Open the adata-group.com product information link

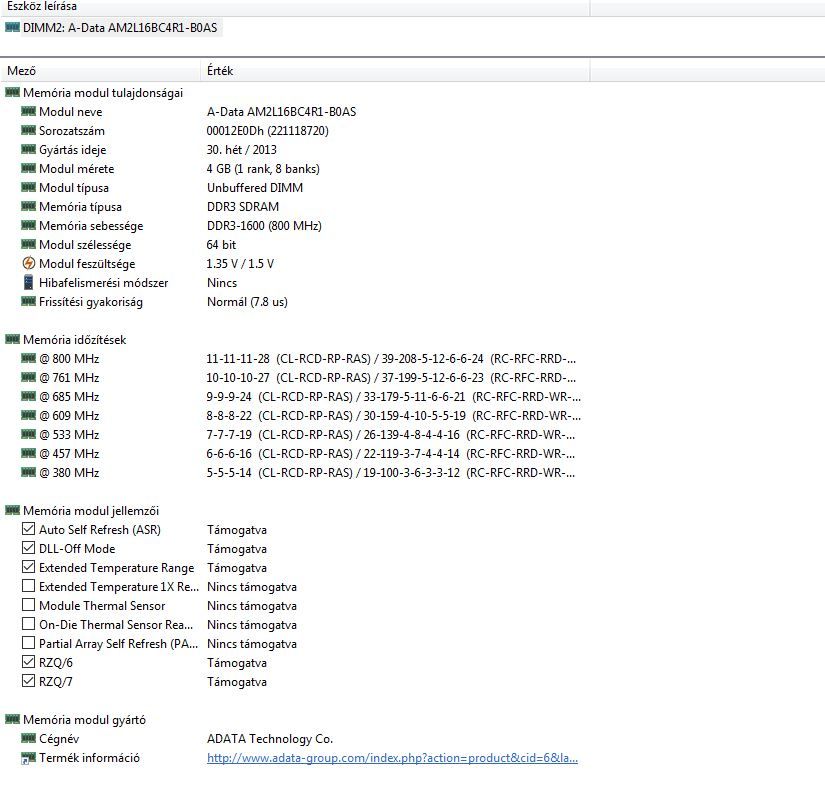[392, 758]
